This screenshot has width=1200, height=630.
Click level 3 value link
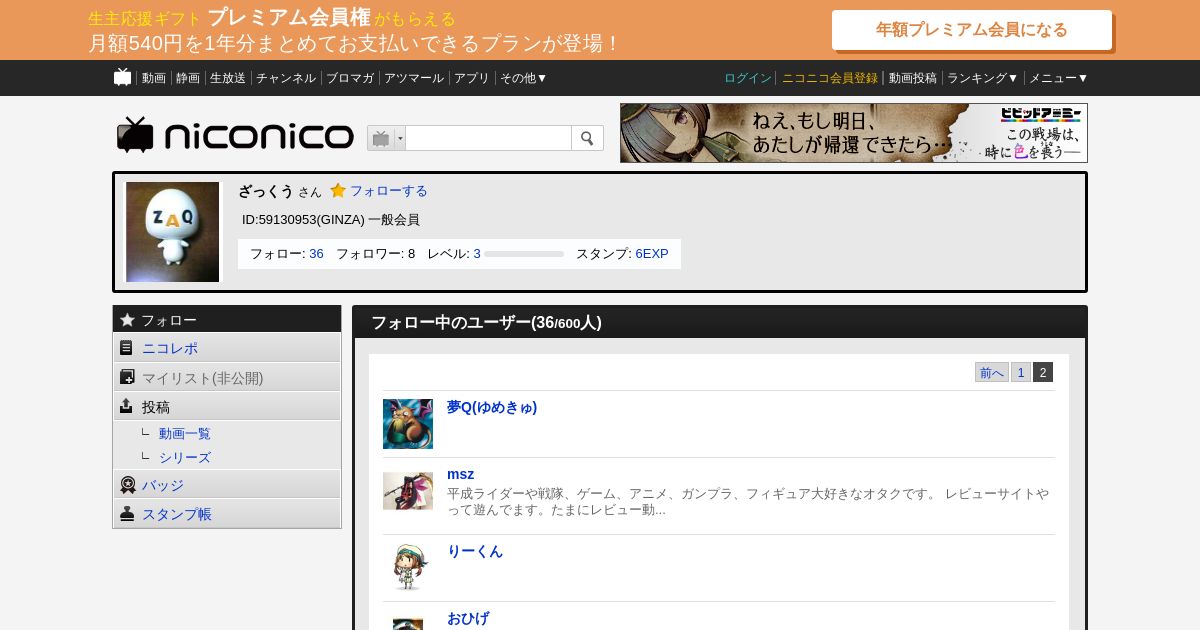(477, 254)
